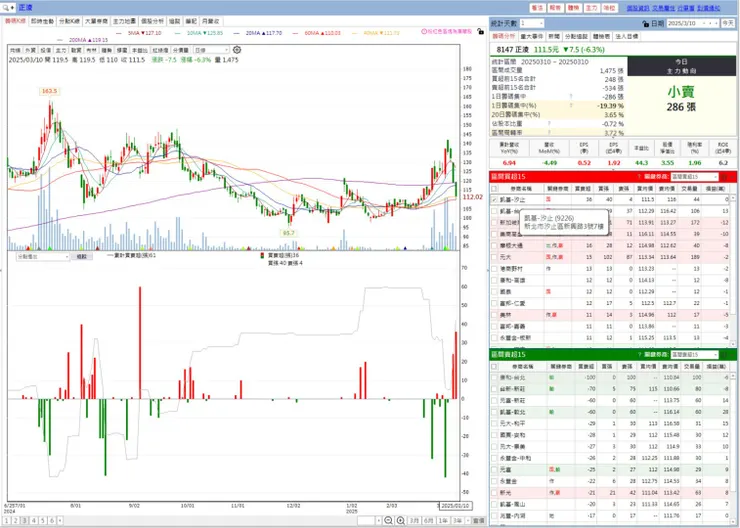Tick select-all checkbox in 買超 table header
This screenshot has height=528, width=740.
point(494,188)
